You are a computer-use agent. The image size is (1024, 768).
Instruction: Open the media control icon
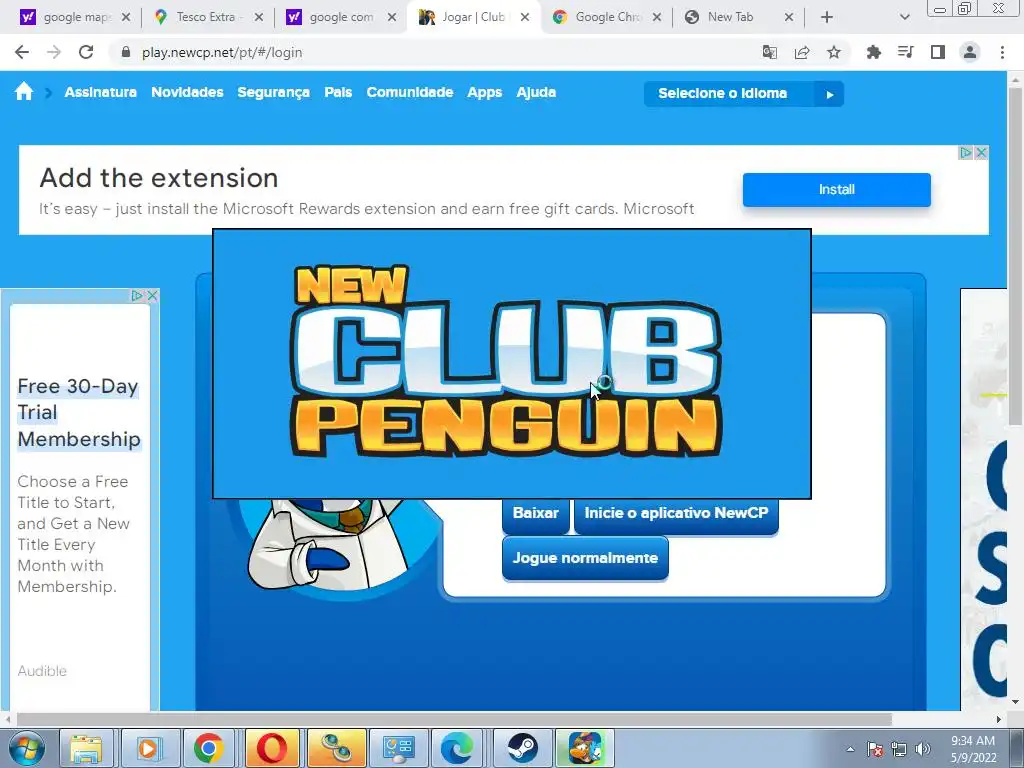tap(905, 52)
